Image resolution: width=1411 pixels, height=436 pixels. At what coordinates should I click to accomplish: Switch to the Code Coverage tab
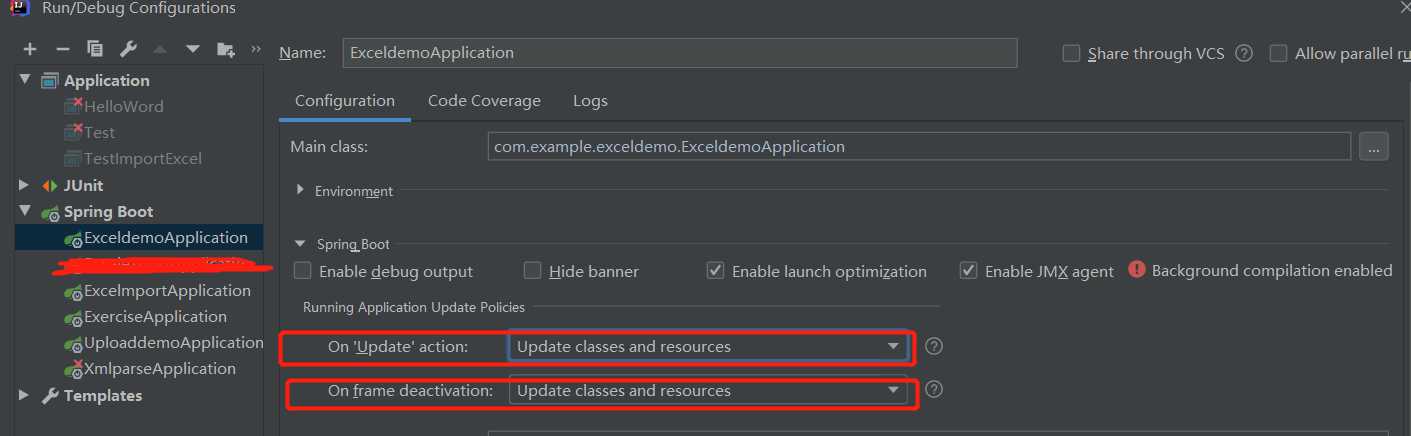pos(484,101)
